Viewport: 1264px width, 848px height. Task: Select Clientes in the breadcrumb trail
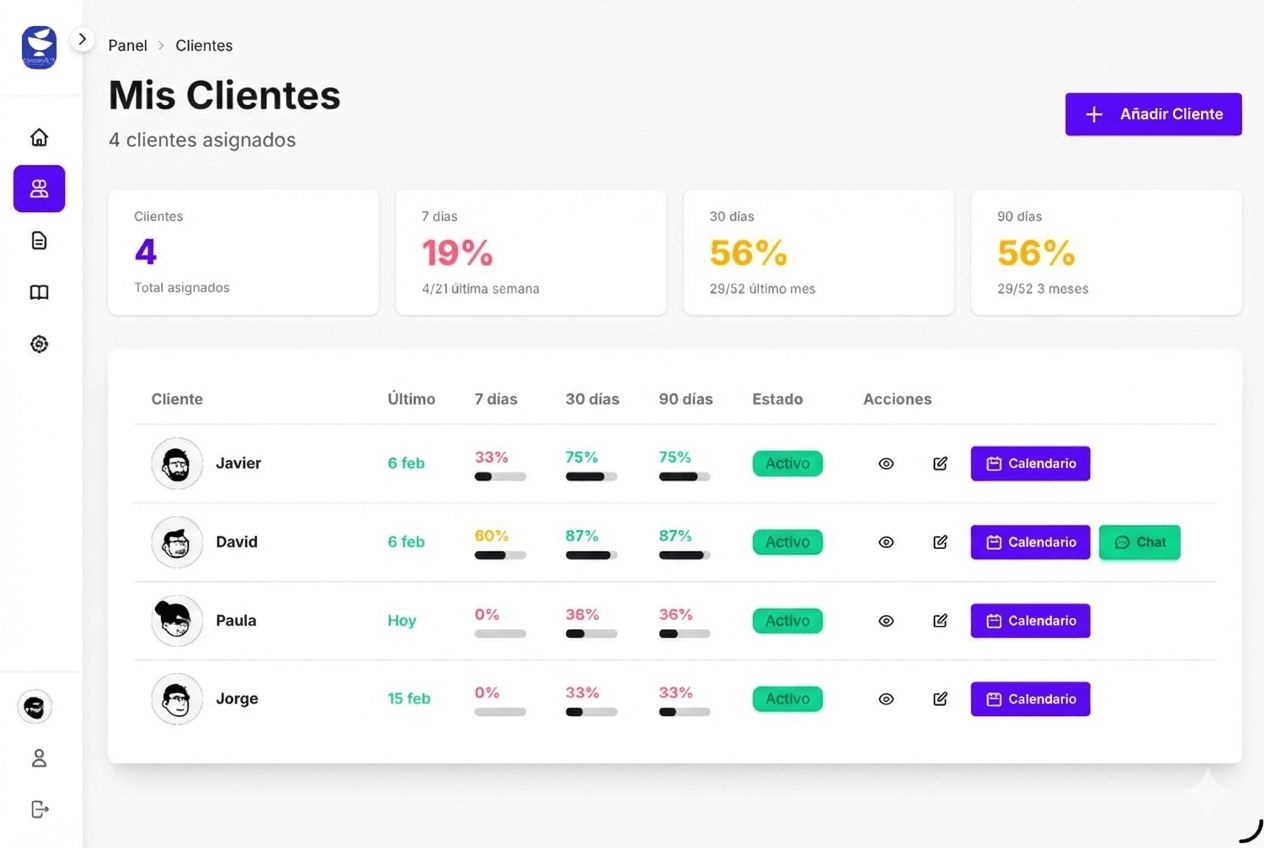point(204,45)
